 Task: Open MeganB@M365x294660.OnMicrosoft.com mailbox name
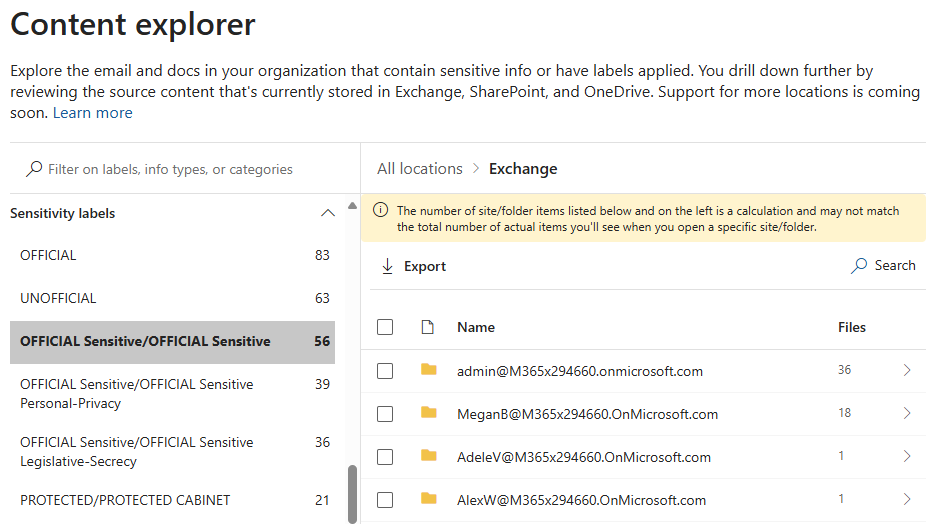point(587,414)
